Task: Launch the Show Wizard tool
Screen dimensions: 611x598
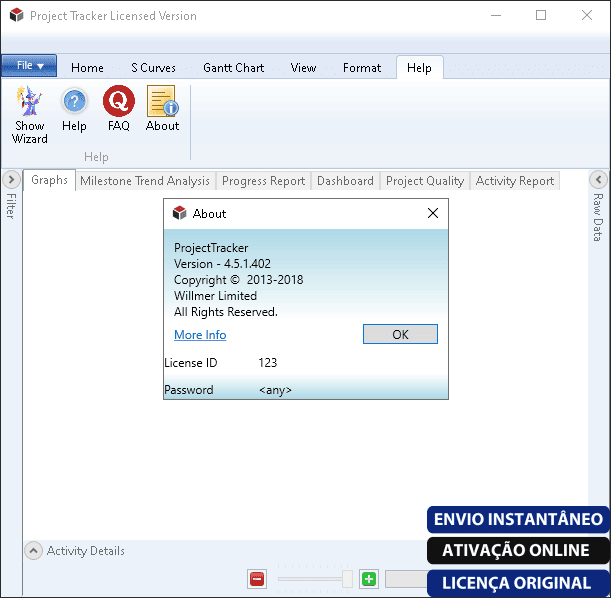Action: tap(30, 115)
